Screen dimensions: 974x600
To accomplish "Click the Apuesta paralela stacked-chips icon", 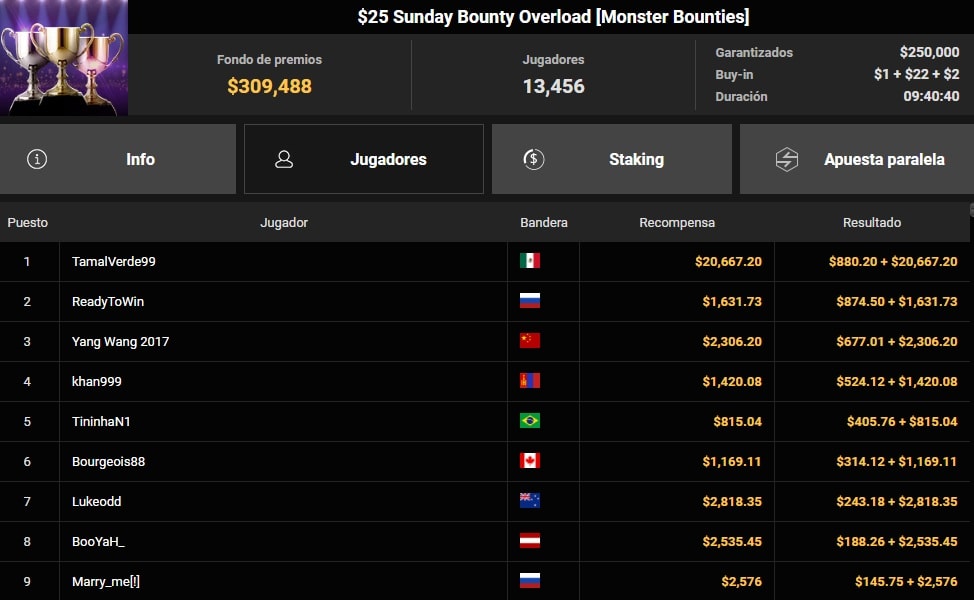I will point(787,159).
